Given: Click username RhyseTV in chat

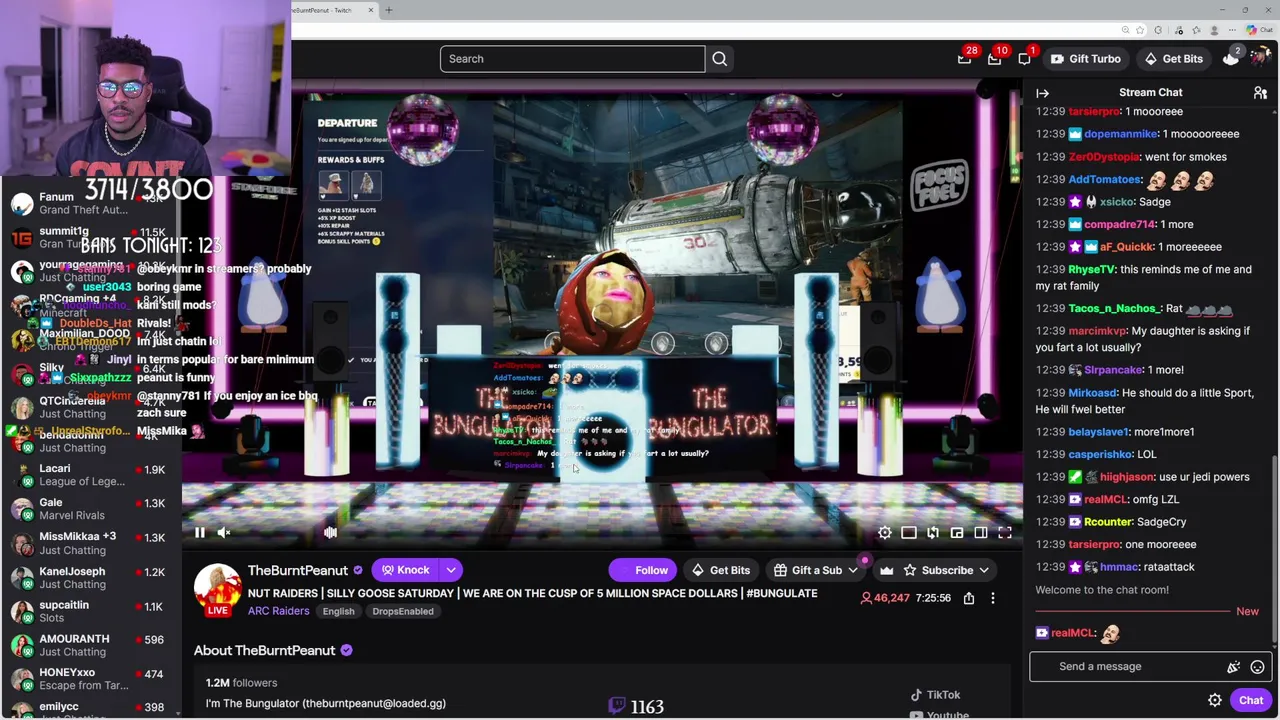Looking at the screenshot, I should pos(1091,269).
